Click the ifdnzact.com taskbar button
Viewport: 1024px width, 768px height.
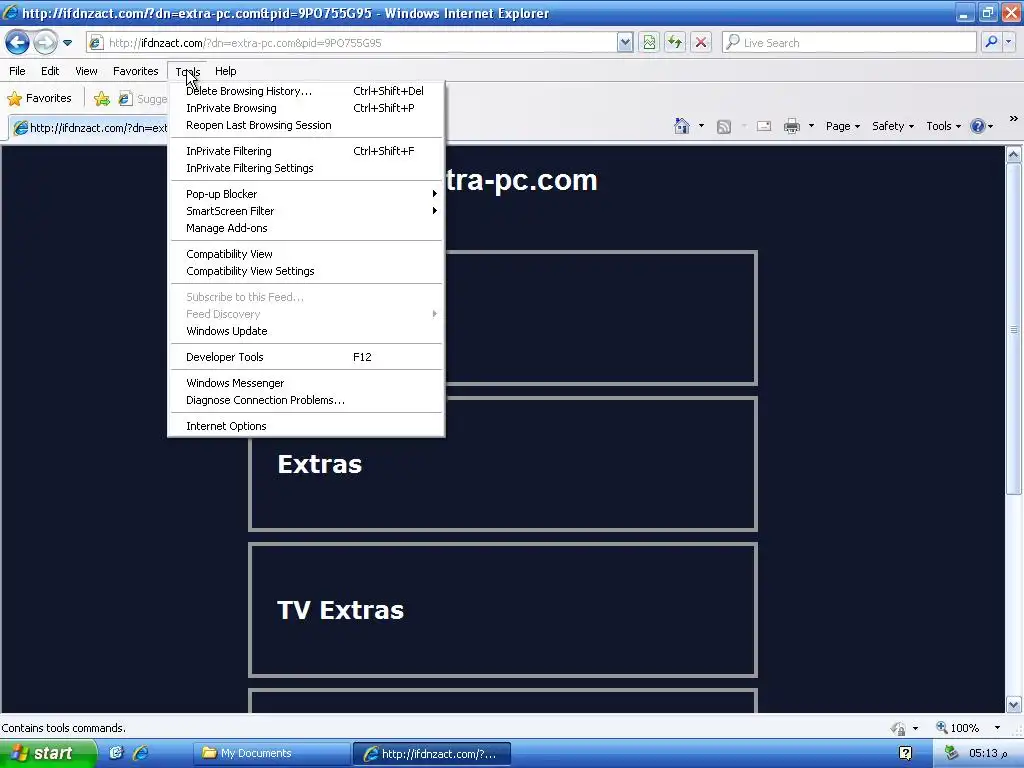point(432,754)
